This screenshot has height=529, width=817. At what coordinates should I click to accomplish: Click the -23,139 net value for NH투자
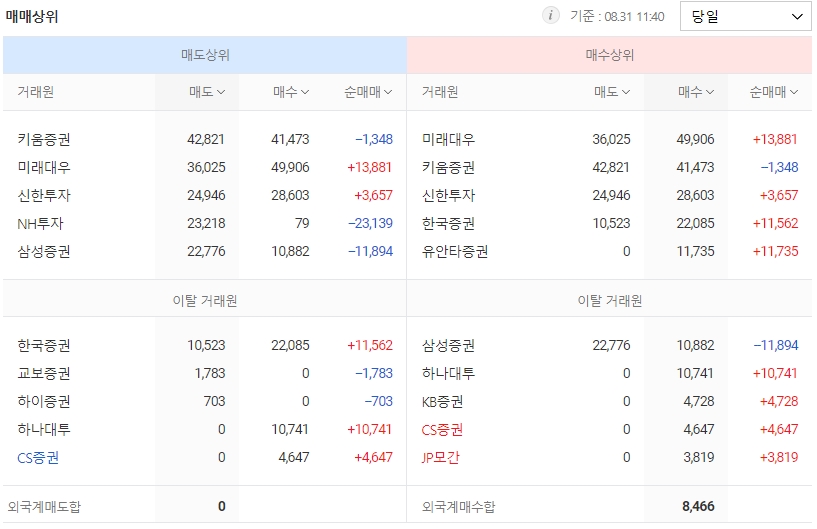pyautogui.click(x=370, y=224)
